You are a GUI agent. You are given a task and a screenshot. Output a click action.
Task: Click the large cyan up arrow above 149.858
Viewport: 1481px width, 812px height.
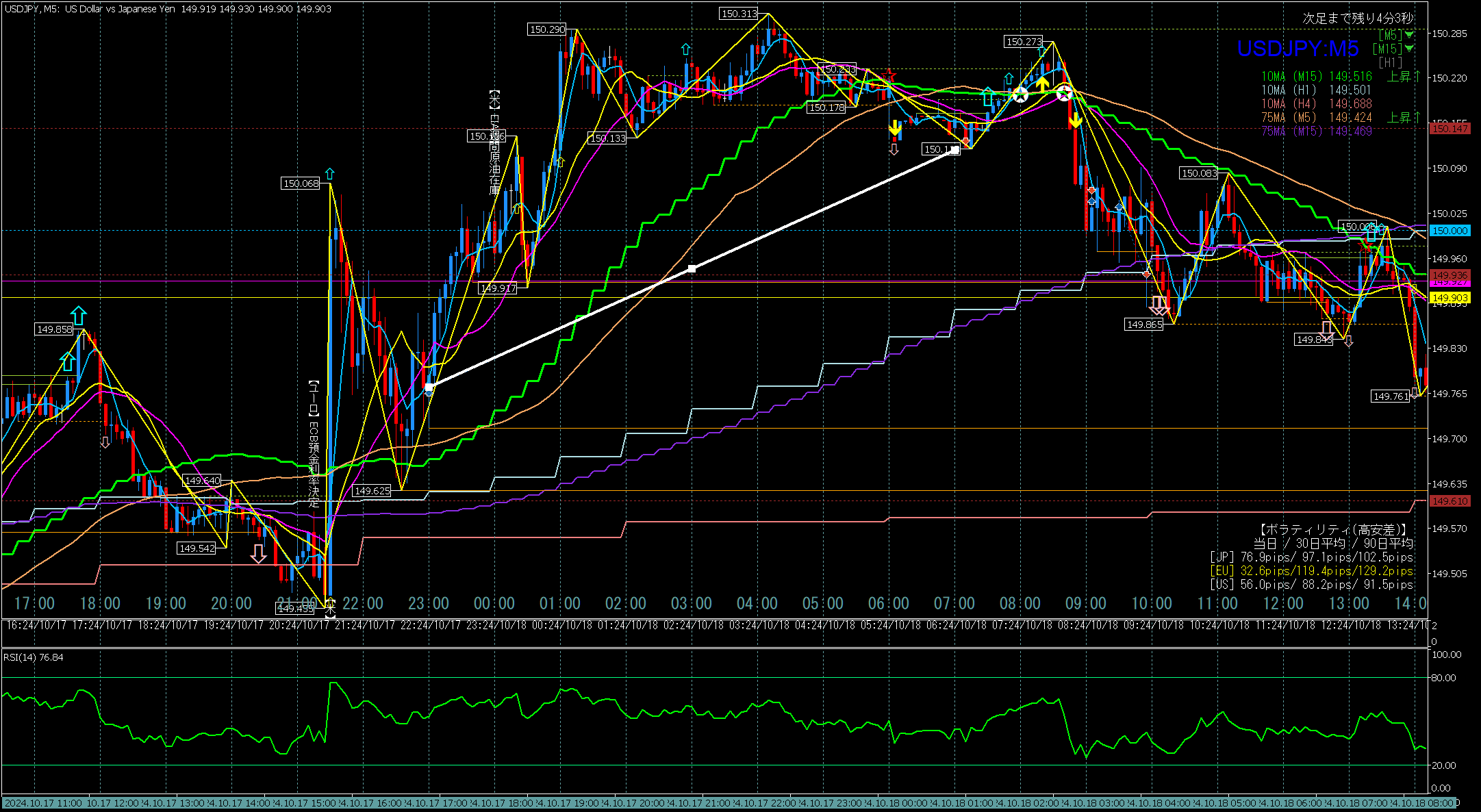point(79,316)
